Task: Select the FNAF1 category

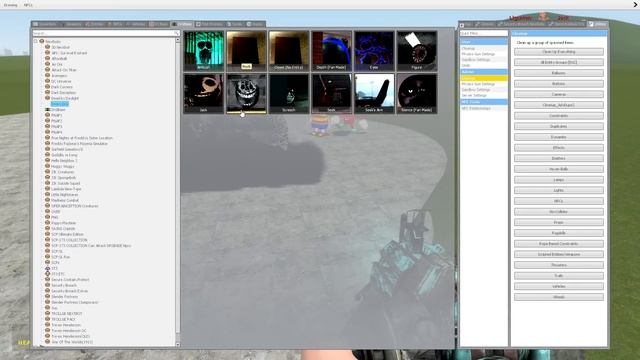Action: 56,116
